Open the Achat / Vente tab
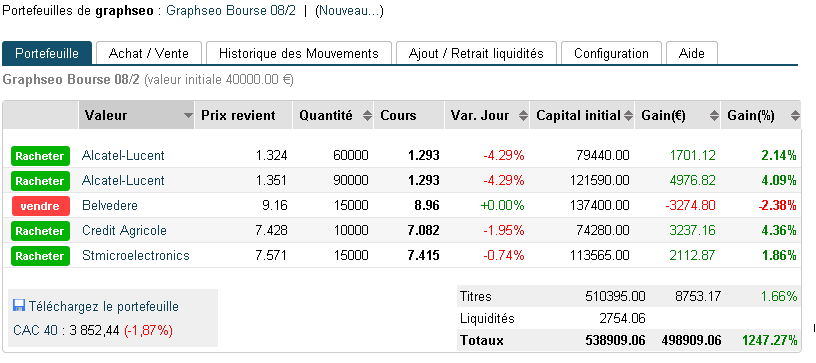This screenshot has height=363, width=816. coord(148,54)
